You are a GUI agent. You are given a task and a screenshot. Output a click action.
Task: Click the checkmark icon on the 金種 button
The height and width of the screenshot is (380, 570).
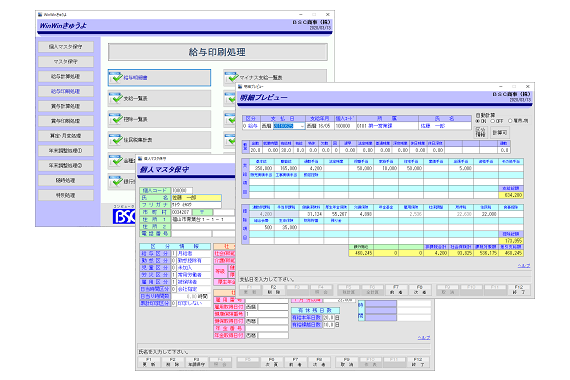tap(116, 160)
